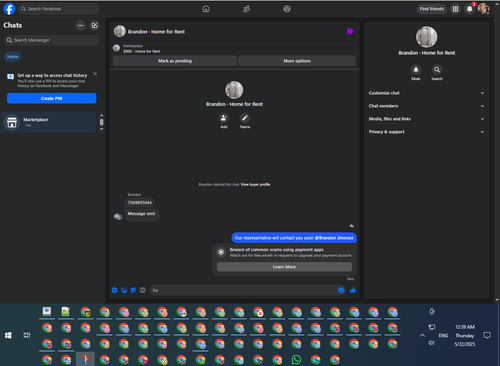500x366 pixels.
Task: Click right panel listing profile photo
Action: click(x=427, y=37)
